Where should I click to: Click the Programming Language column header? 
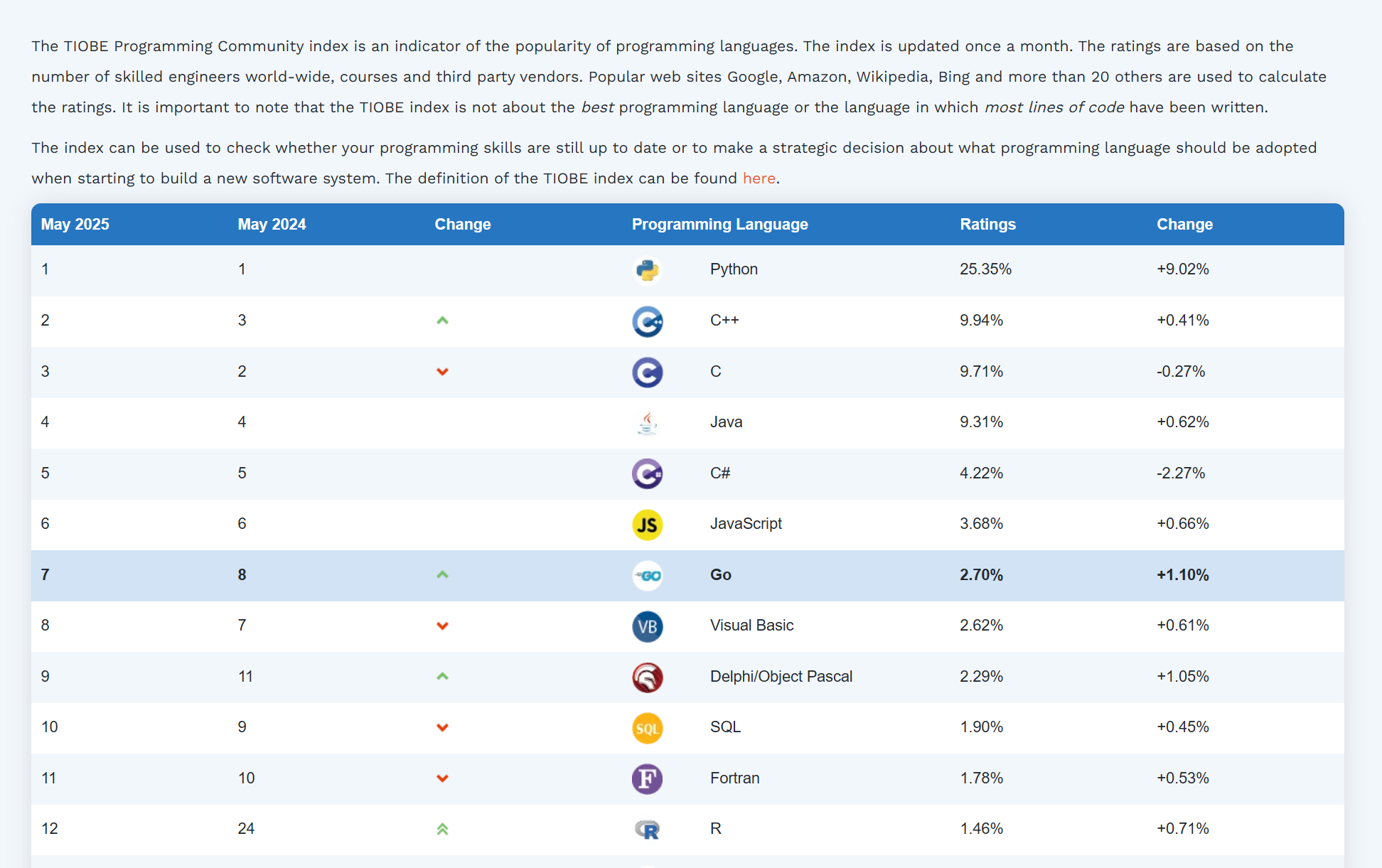(x=719, y=225)
